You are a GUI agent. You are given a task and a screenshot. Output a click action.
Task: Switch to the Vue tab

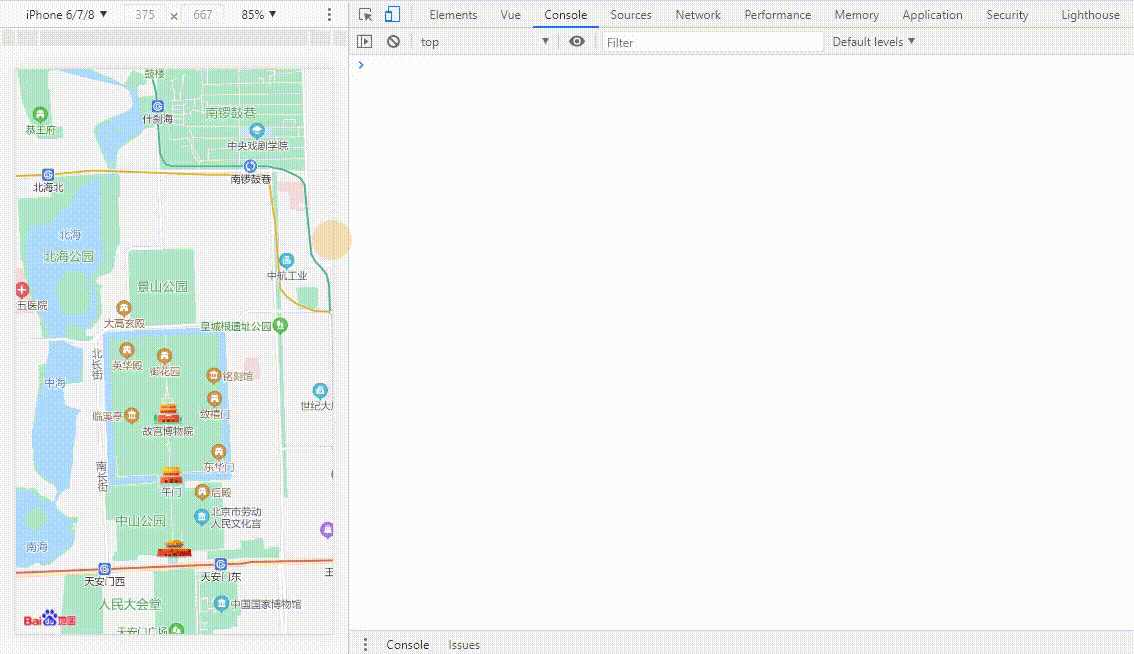511,14
